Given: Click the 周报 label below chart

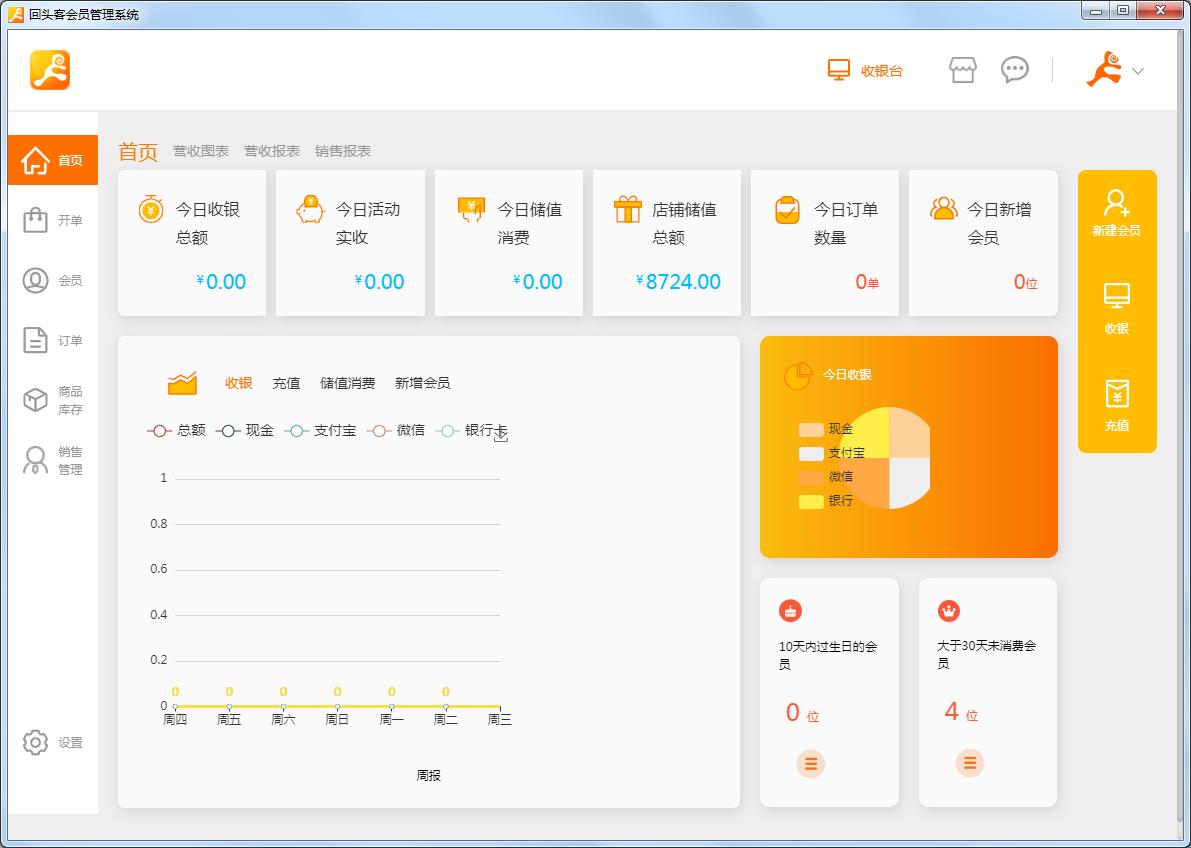Looking at the screenshot, I should (428, 776).
